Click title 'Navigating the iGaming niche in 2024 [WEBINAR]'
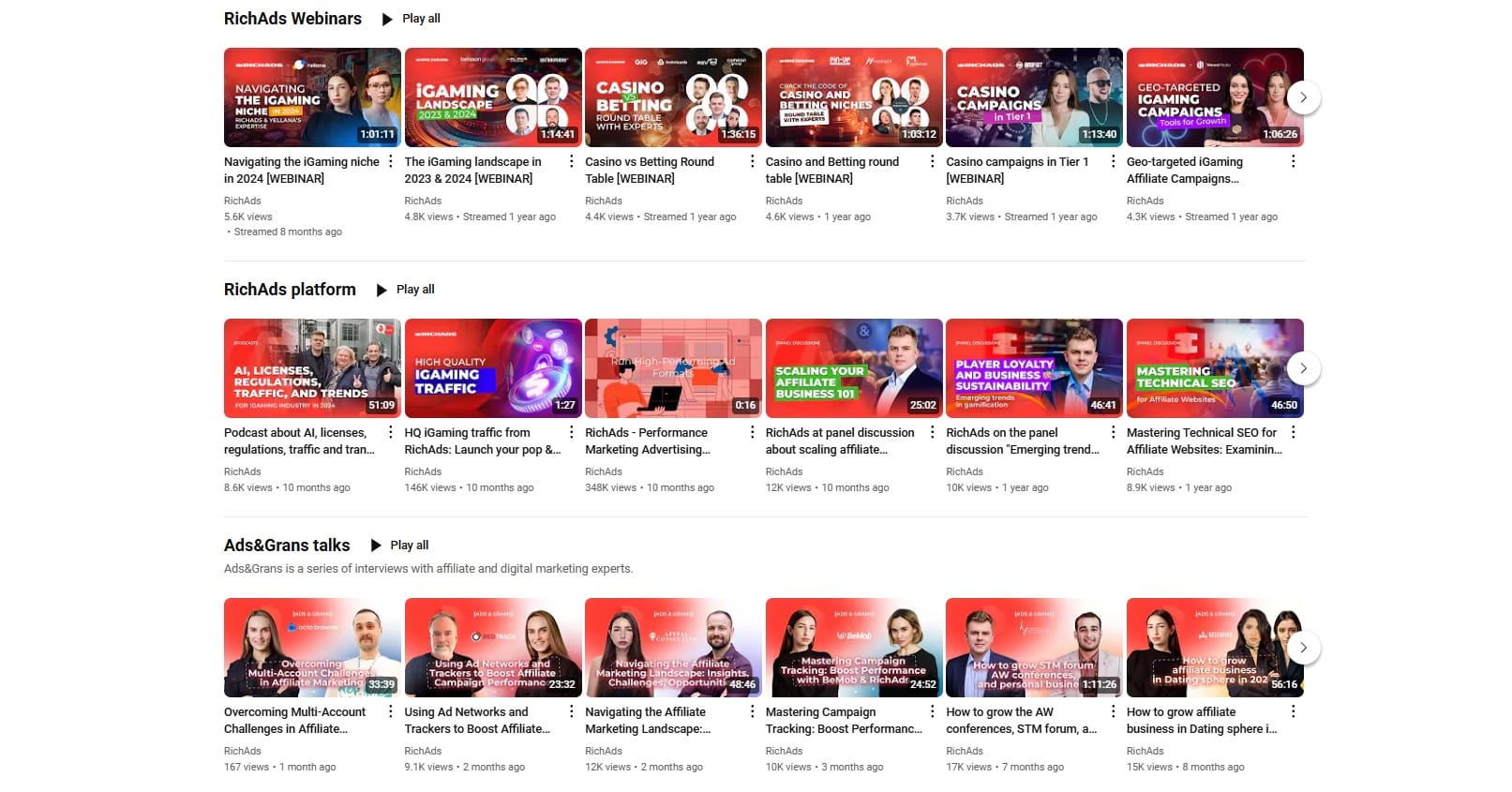This screenshot has width=1512, height=792. coord(302,170)
